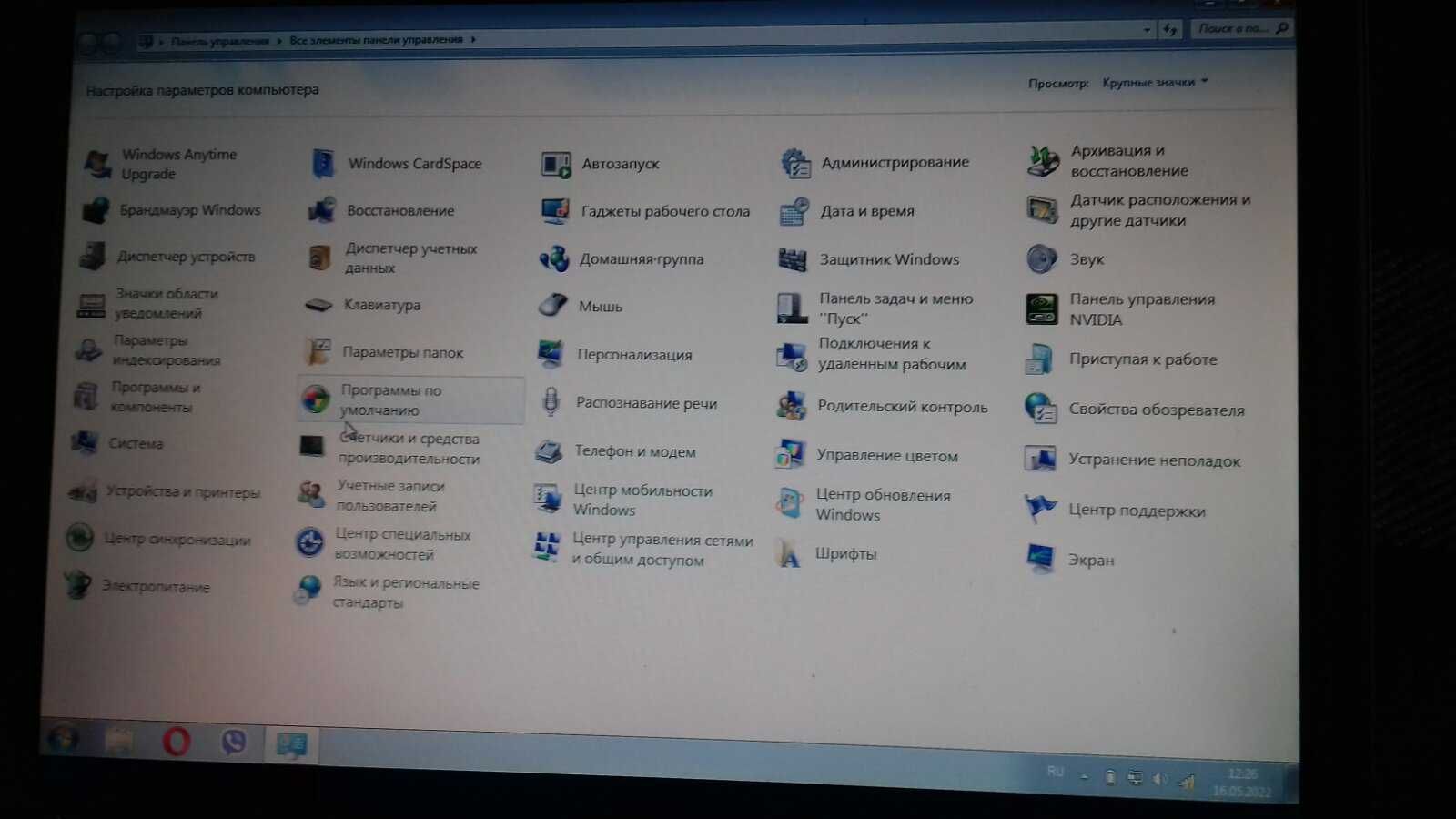Open the Центр обновления Windows link

pos(883,504)
